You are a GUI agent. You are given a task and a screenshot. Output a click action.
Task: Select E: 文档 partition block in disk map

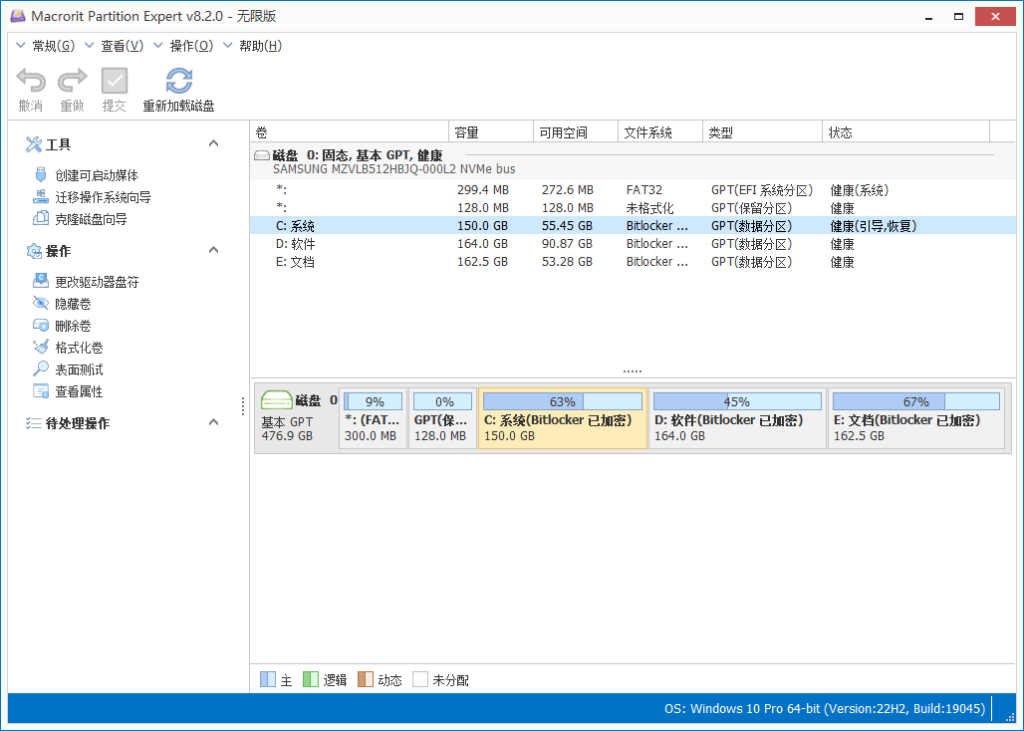coord(916,418)
